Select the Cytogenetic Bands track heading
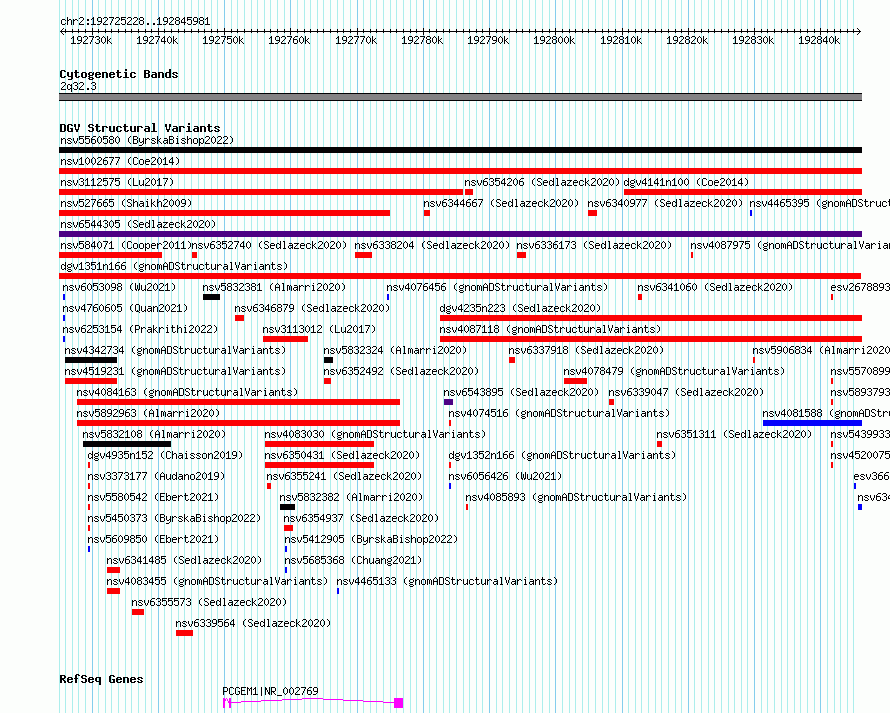This screenshot has height=713, width=890. (x=119, y=74)
